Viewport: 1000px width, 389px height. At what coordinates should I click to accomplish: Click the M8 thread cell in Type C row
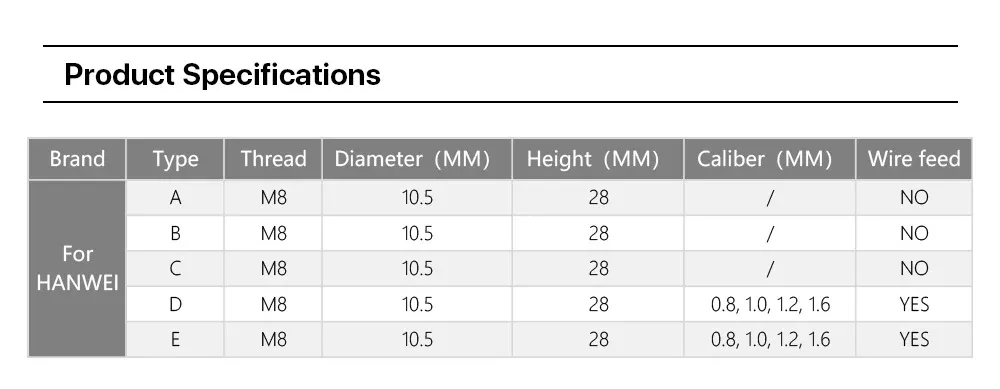273,268
